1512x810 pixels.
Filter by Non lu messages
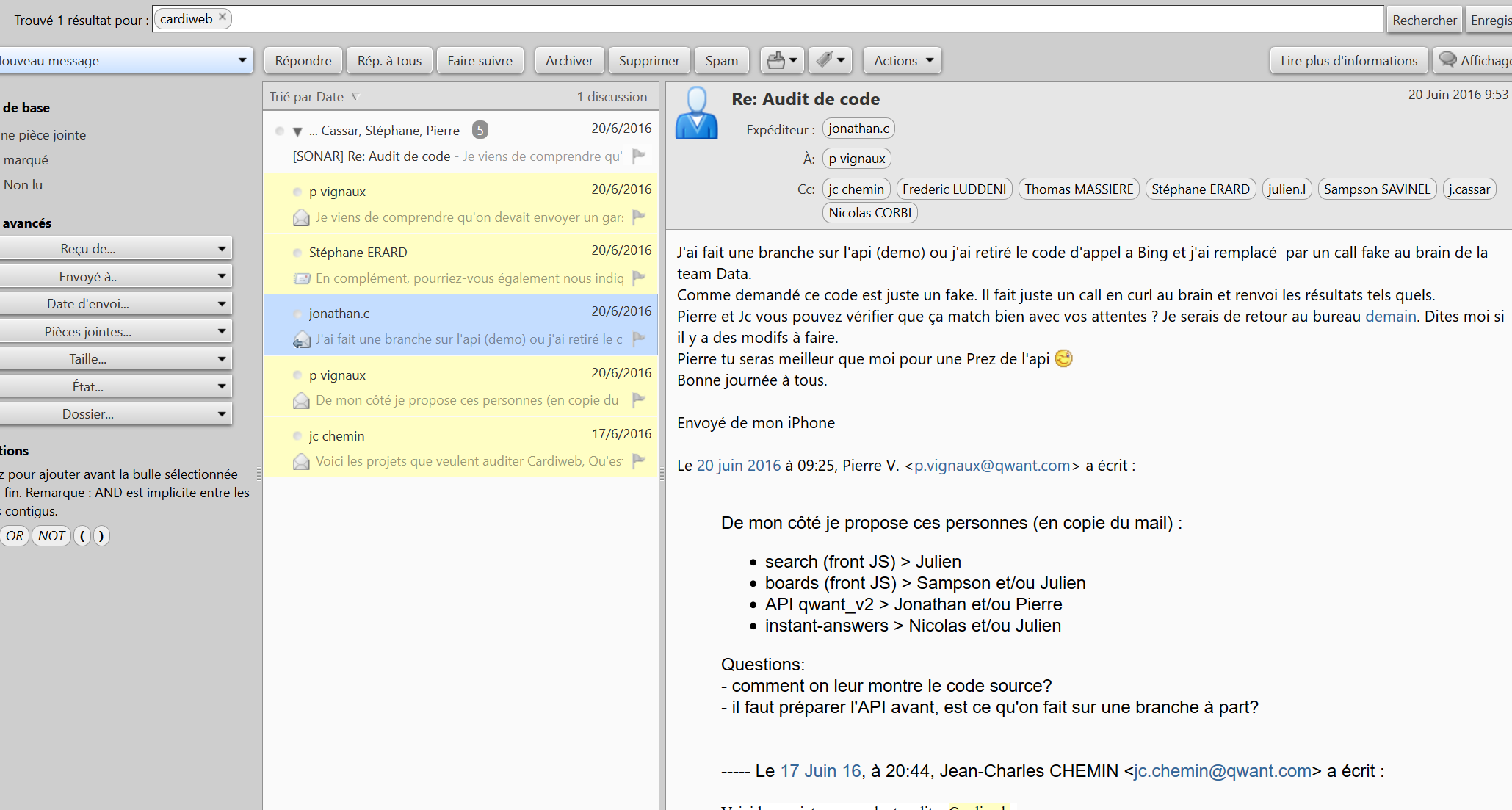[x=23, y=185]
